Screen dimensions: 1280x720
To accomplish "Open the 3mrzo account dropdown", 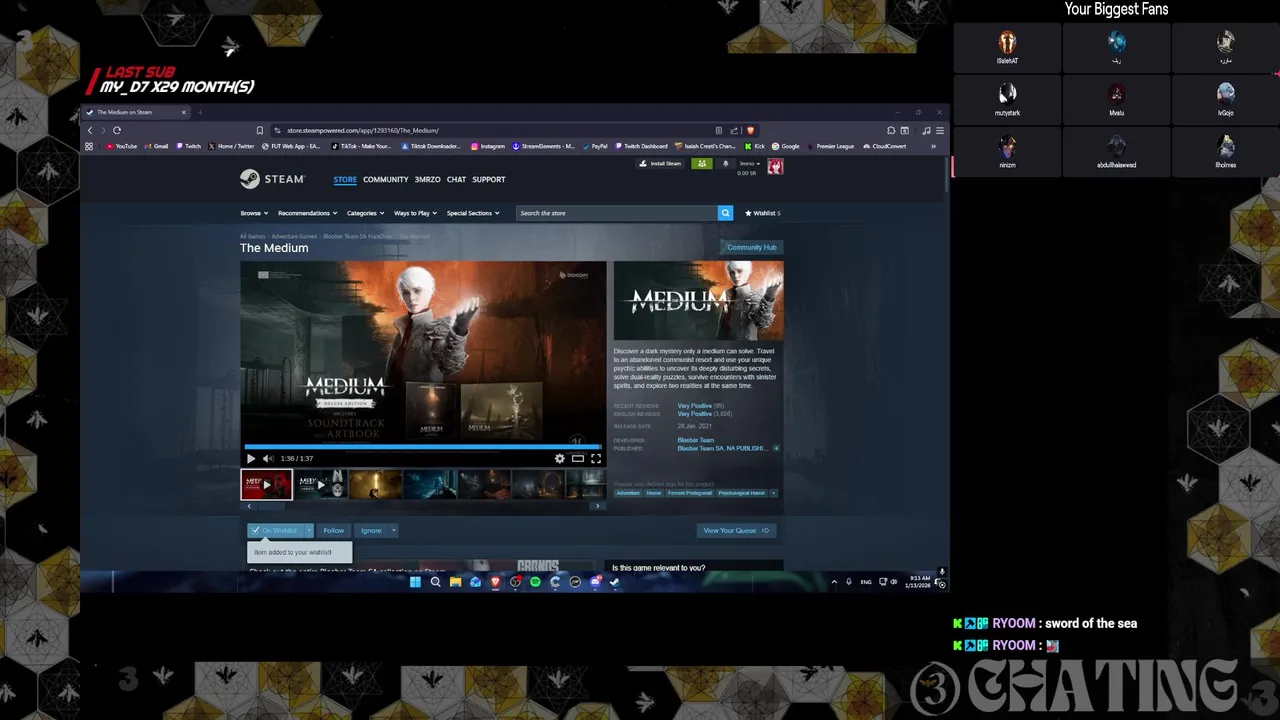I will pos(750,163).
